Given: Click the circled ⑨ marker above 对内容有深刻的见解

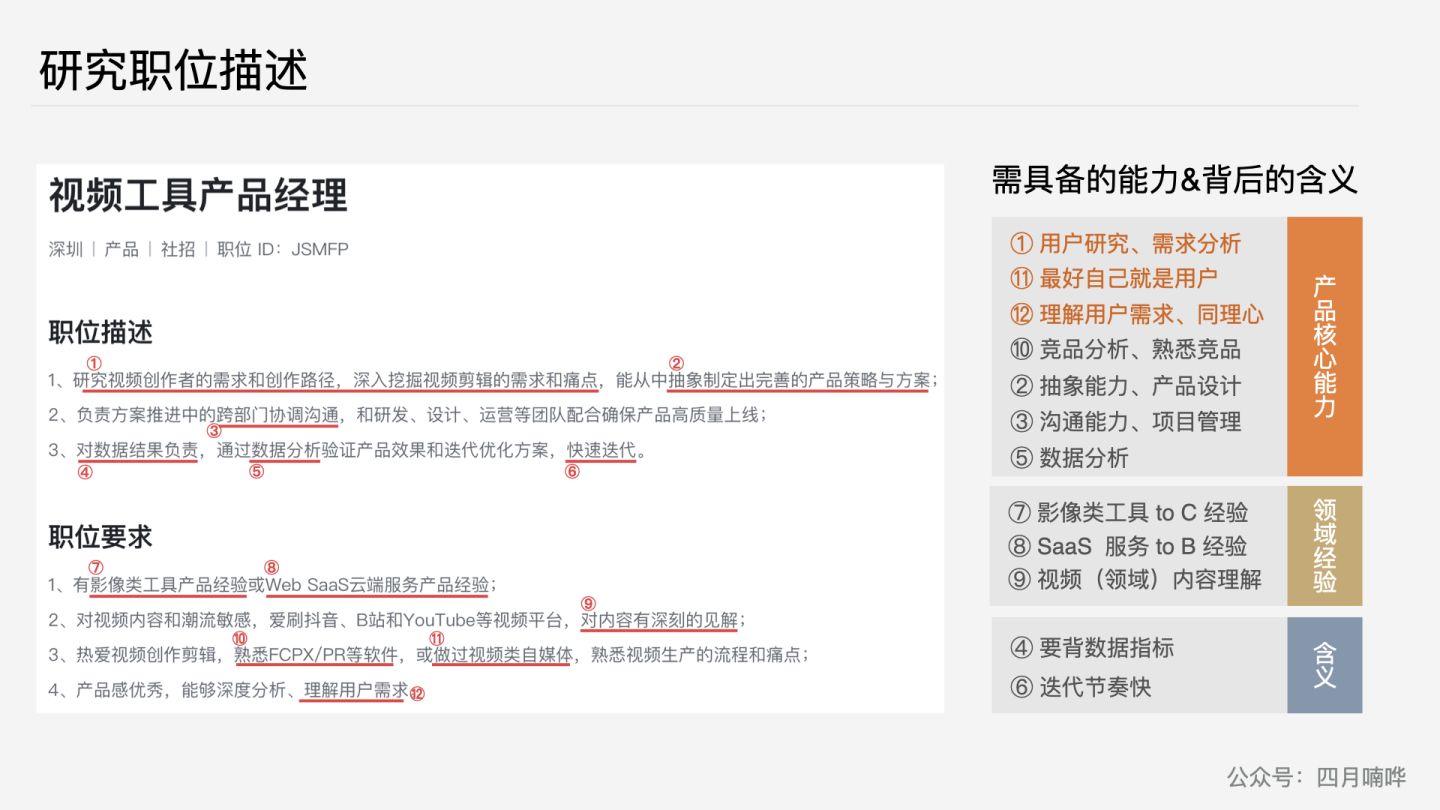Looking at the screenshot, I should [x=588, y=603].
